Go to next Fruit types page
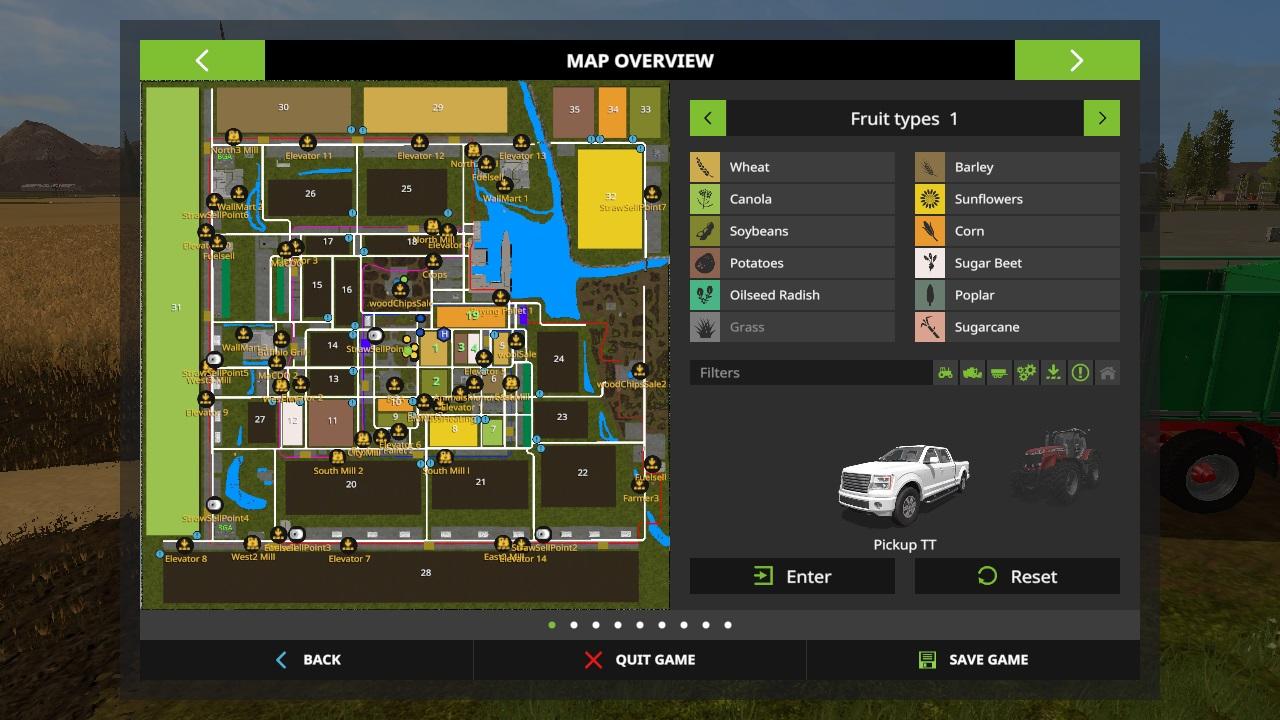 1101,118
